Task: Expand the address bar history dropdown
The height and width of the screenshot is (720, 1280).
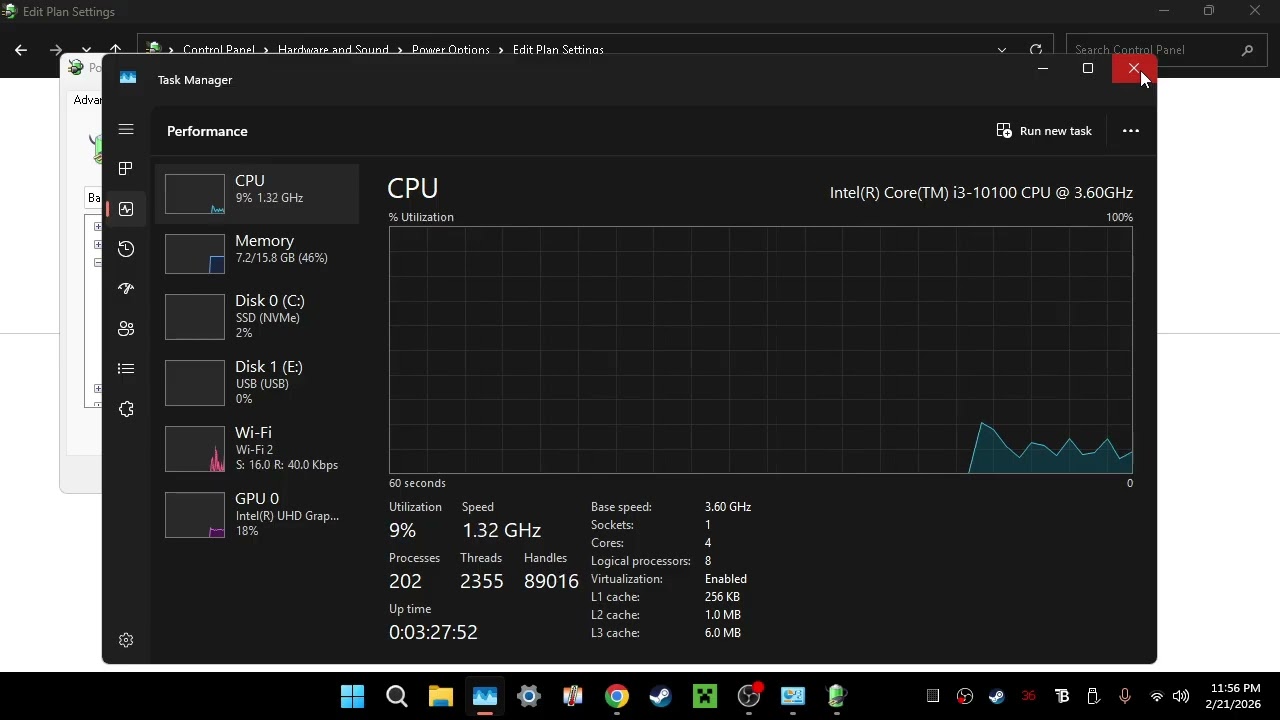Action: click(1002, 50)
